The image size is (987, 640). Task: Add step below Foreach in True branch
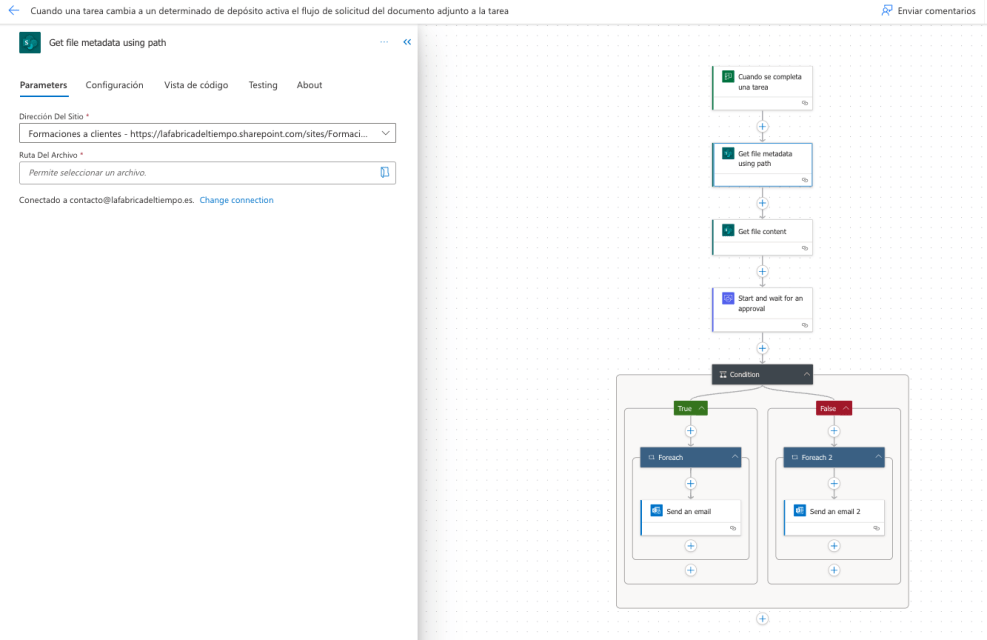point(691,570)
